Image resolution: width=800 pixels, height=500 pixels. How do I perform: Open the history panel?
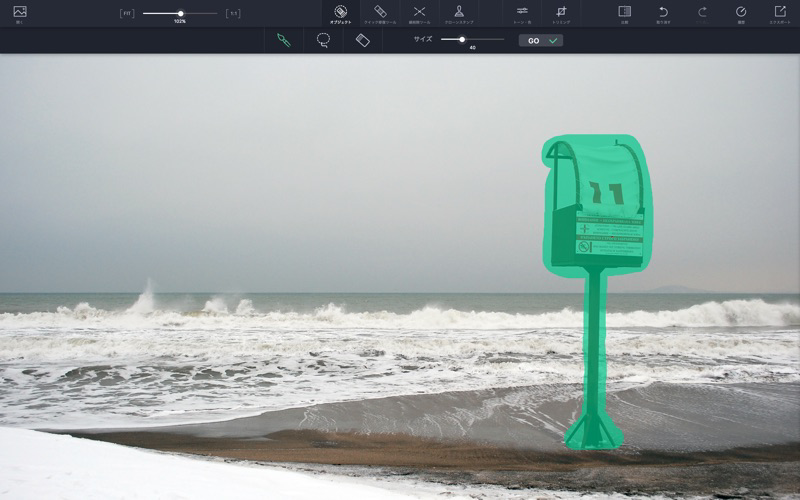[x=741, y=14]
